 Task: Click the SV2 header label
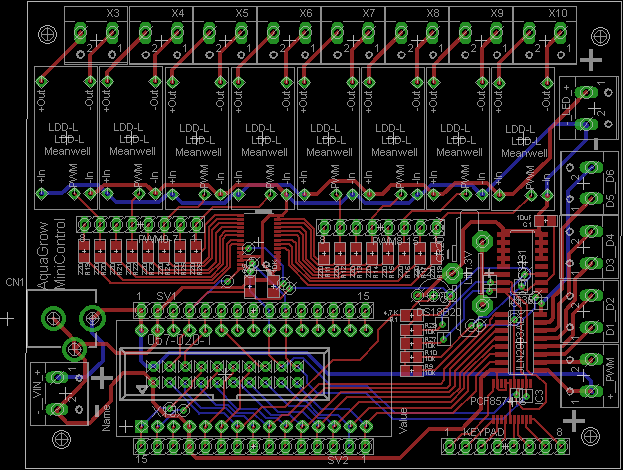pos(338,460)
